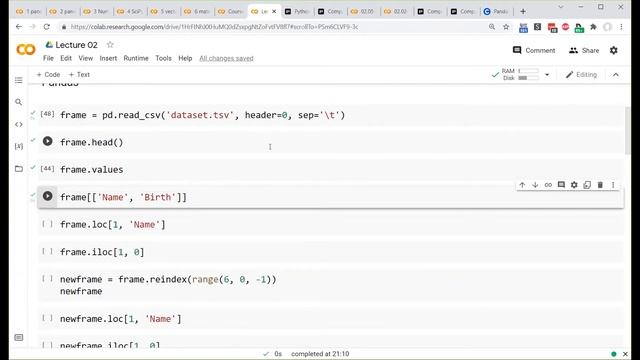Image resolution: width=640 pixels, height=360 pixels.
Task: Open the Edit menu
Action: 66,58
